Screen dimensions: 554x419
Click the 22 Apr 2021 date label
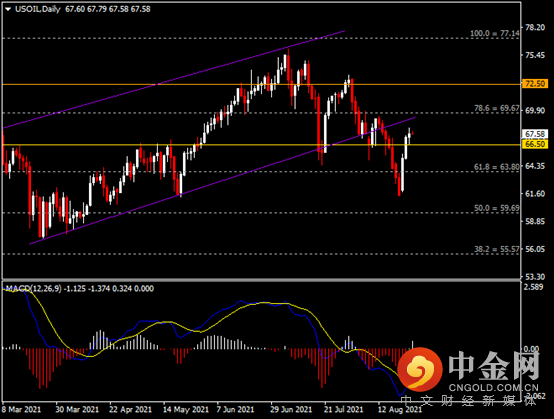(x=130, y=409)
